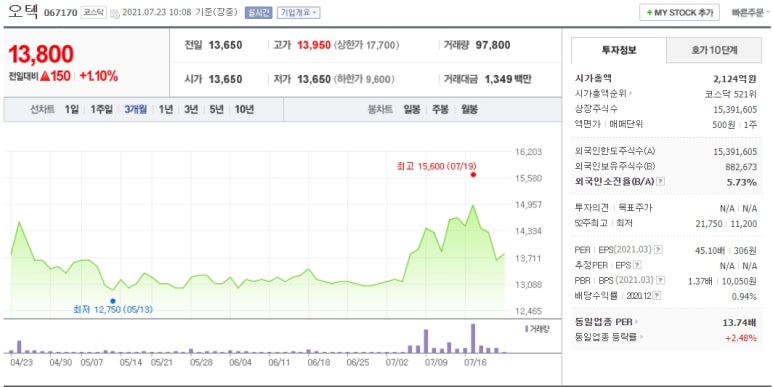Click the help icon beside 추정PER EPS

click(637, 266)
